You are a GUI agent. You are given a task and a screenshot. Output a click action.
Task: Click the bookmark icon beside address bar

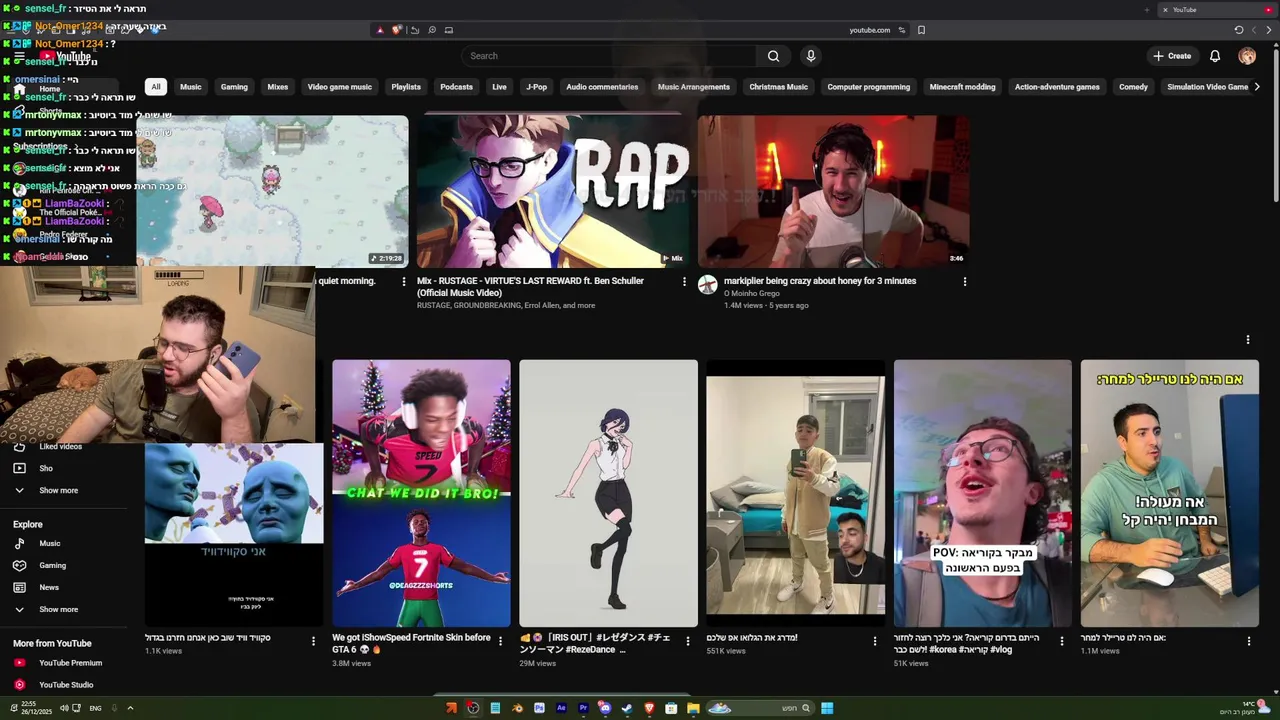(921, 30)
